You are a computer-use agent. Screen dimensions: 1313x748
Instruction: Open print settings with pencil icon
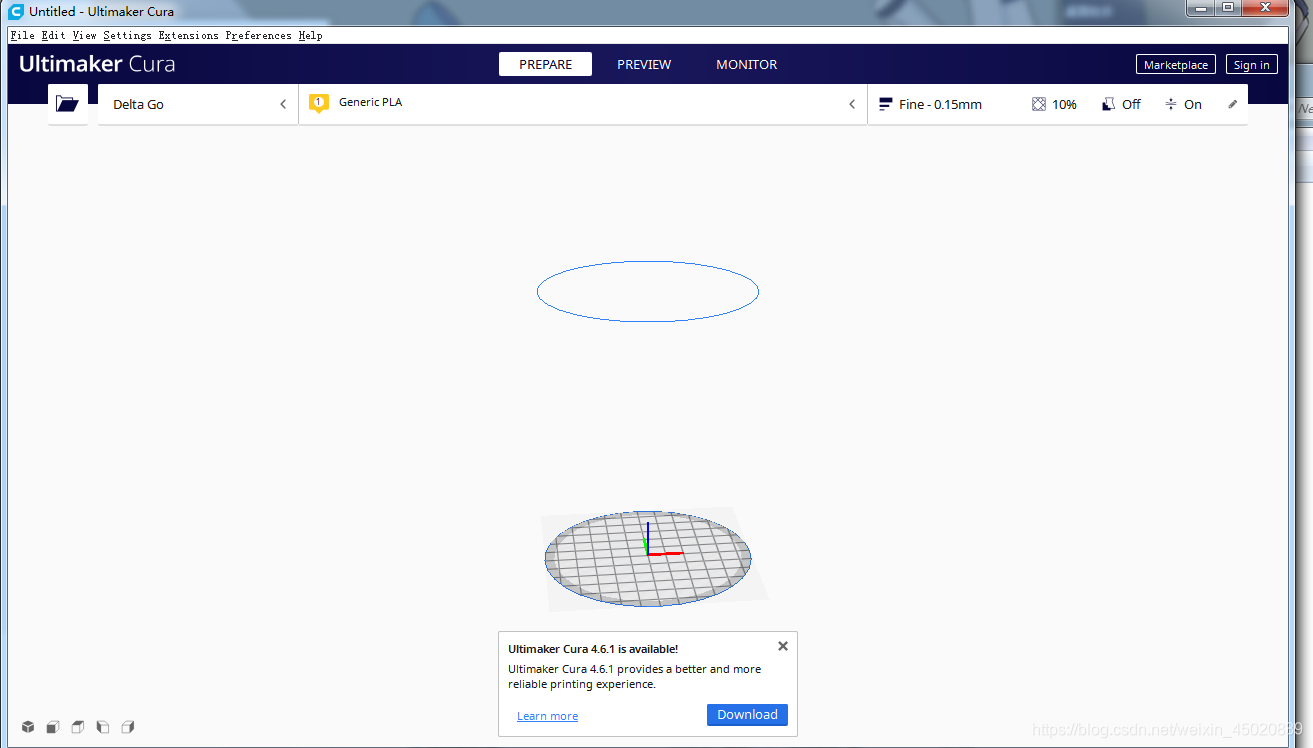(1233, 104)
